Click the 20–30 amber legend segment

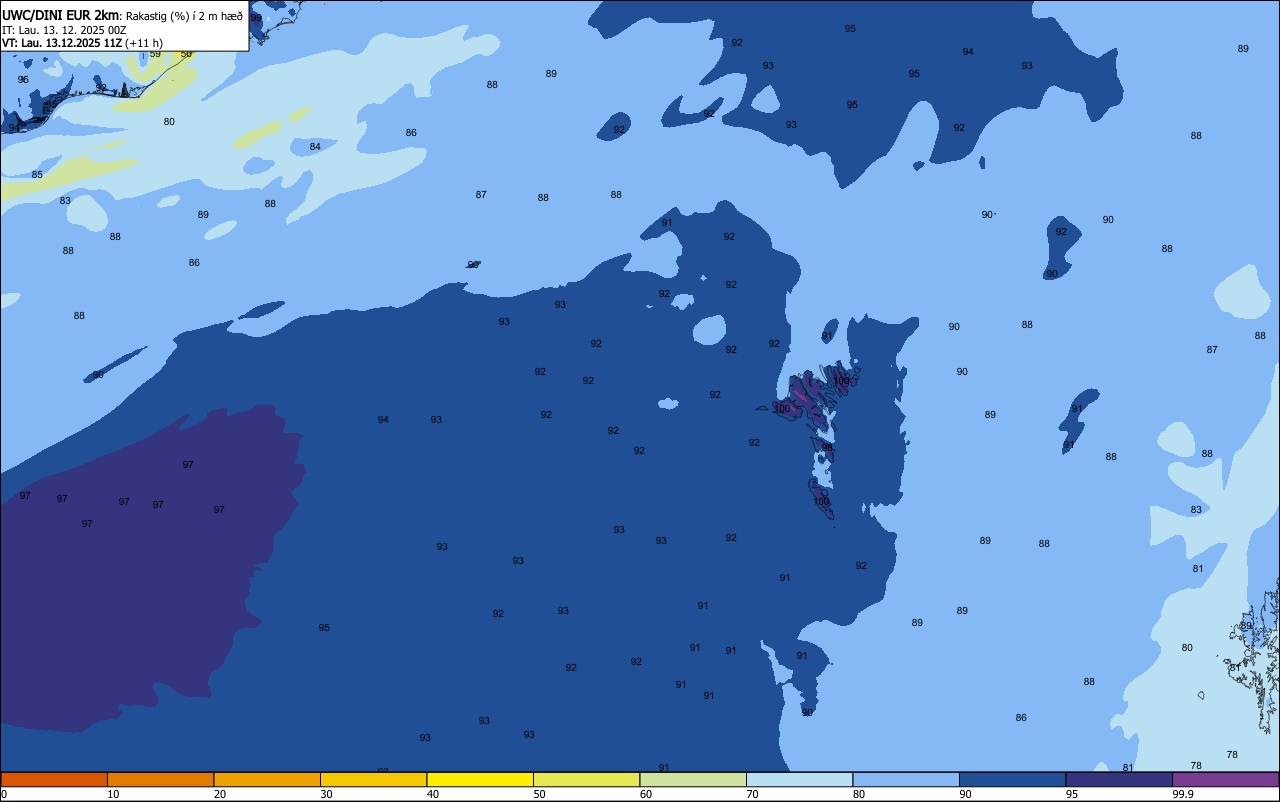(267, 779)
